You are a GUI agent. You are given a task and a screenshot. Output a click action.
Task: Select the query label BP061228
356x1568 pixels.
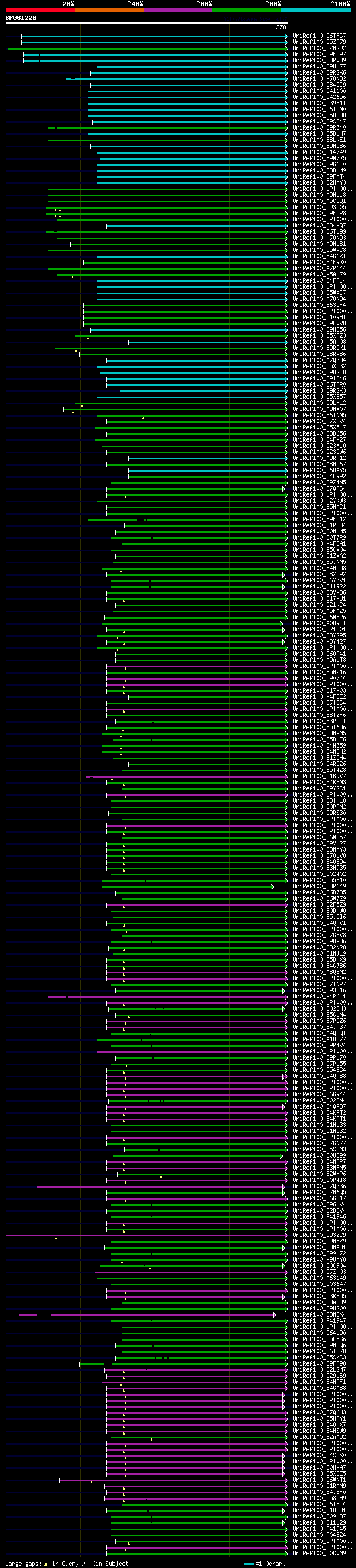click(21, 18)
